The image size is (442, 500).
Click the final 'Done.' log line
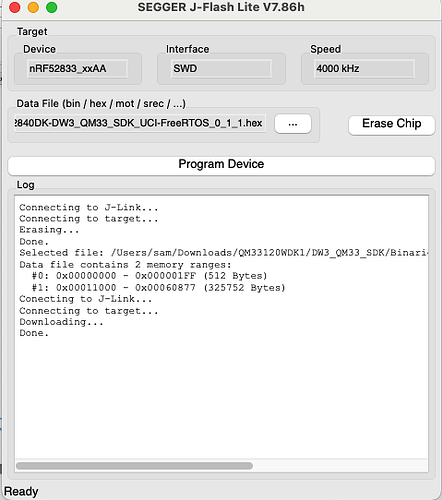coord(34,333)
